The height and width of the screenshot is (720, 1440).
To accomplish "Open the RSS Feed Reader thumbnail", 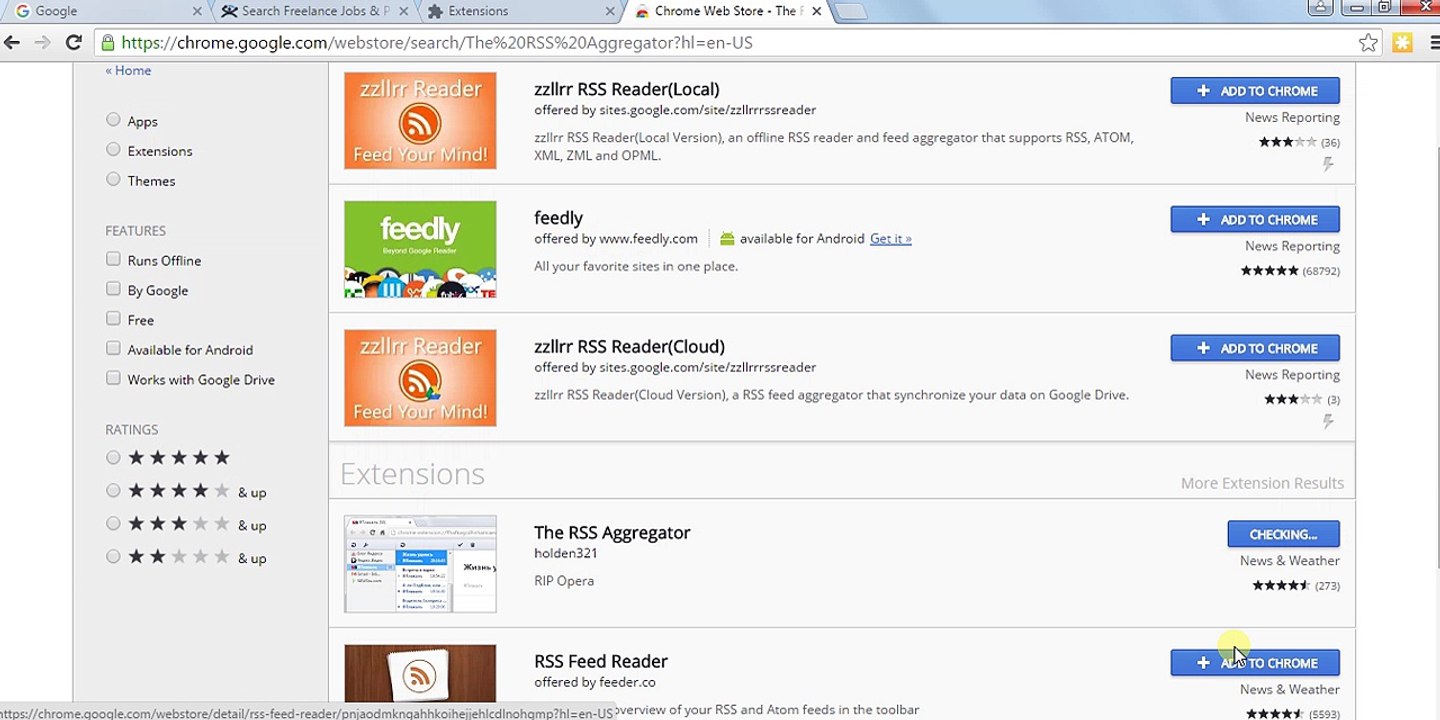I will coord(420,673).
